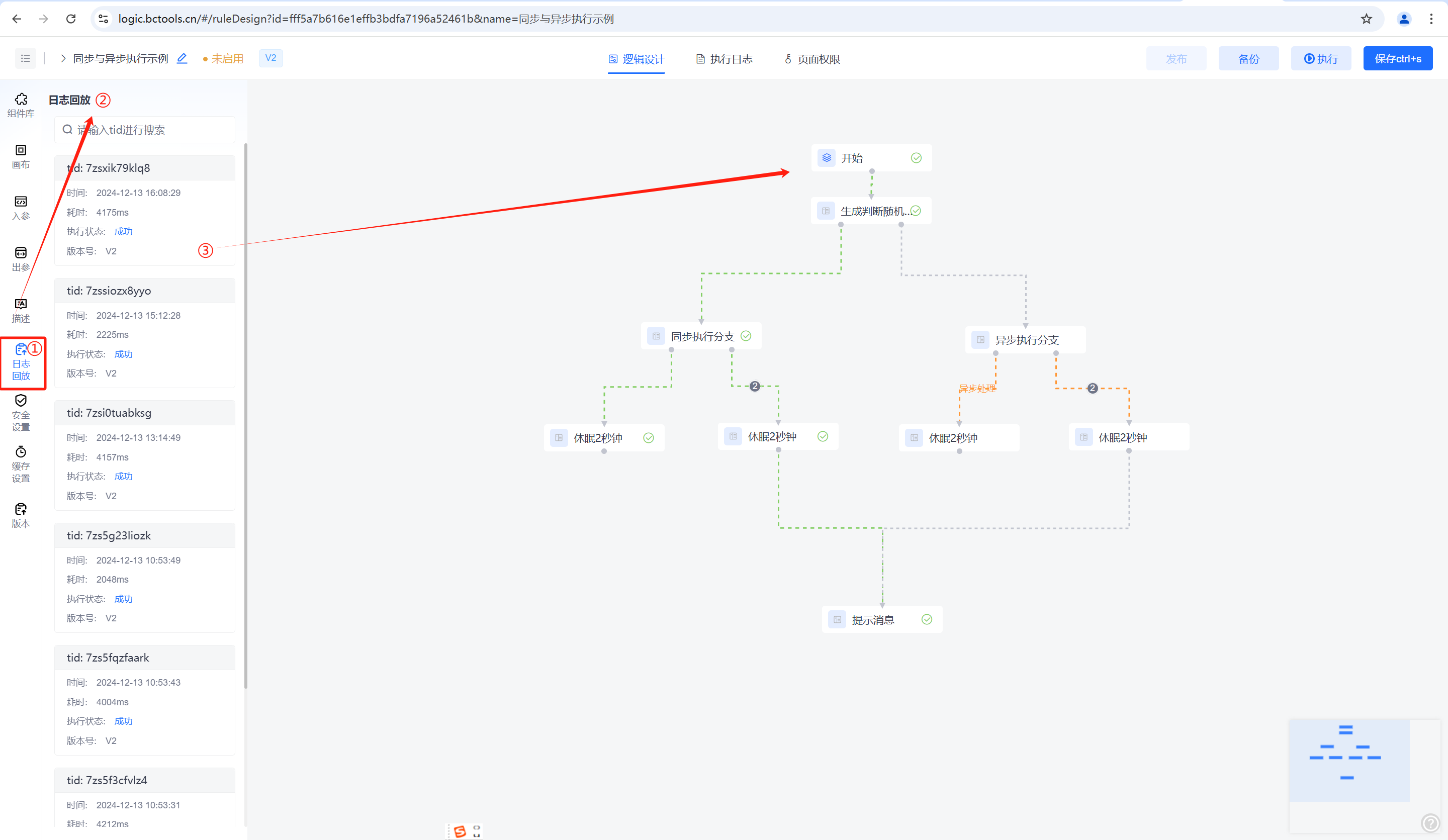Click the browser address bar URL
This screenshot has width=1448, height=840.
click(366, 19)
